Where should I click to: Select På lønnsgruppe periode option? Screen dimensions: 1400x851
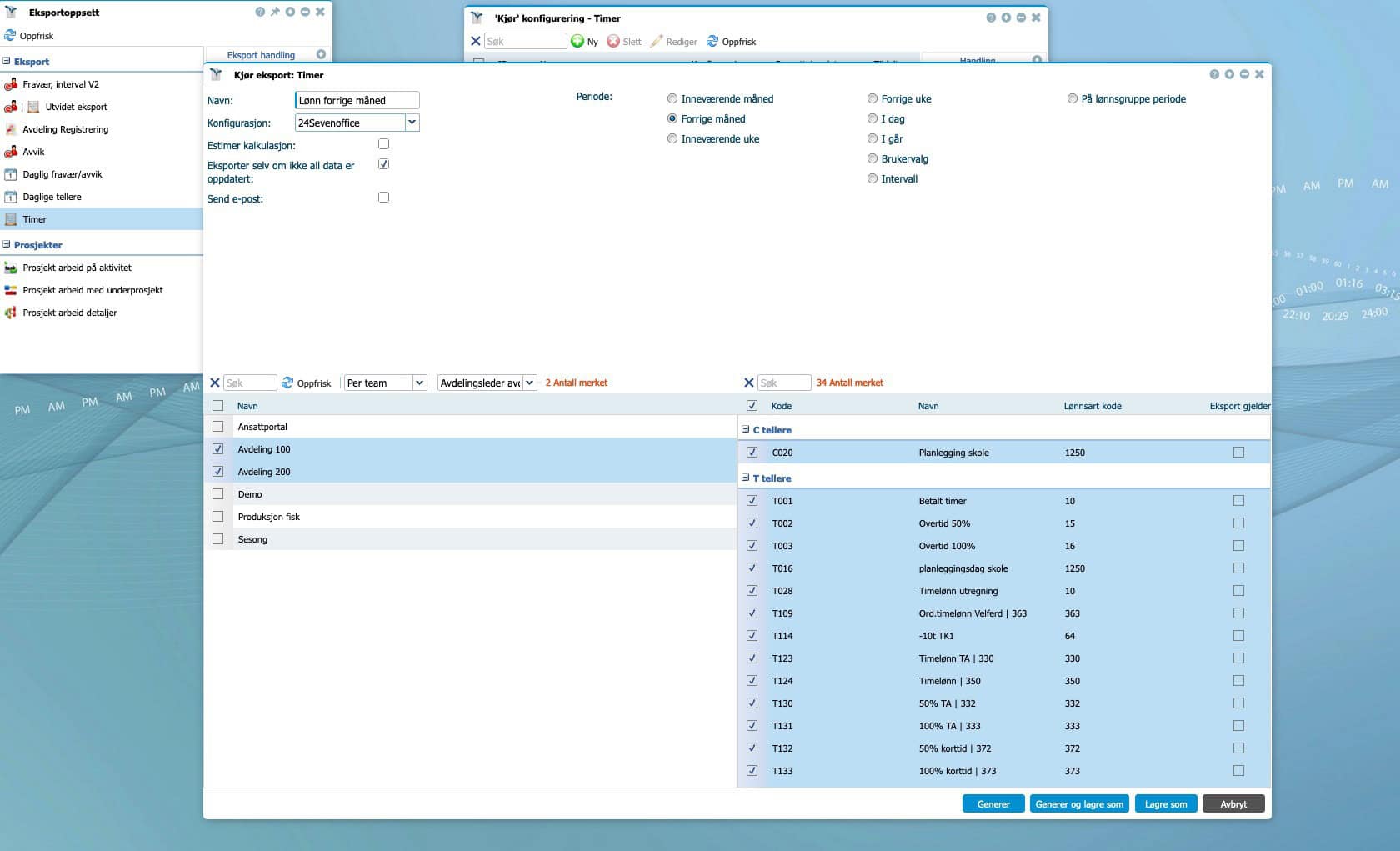1072,98
